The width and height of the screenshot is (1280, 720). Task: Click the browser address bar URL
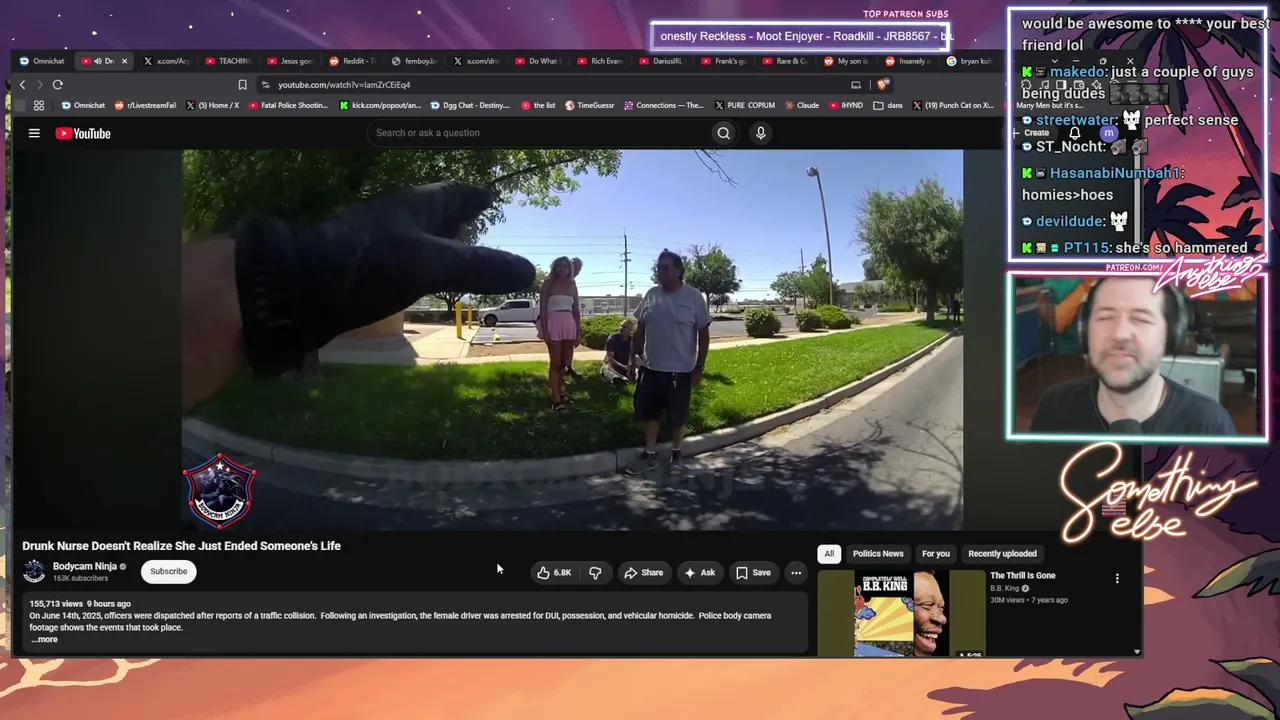(344, 85)
